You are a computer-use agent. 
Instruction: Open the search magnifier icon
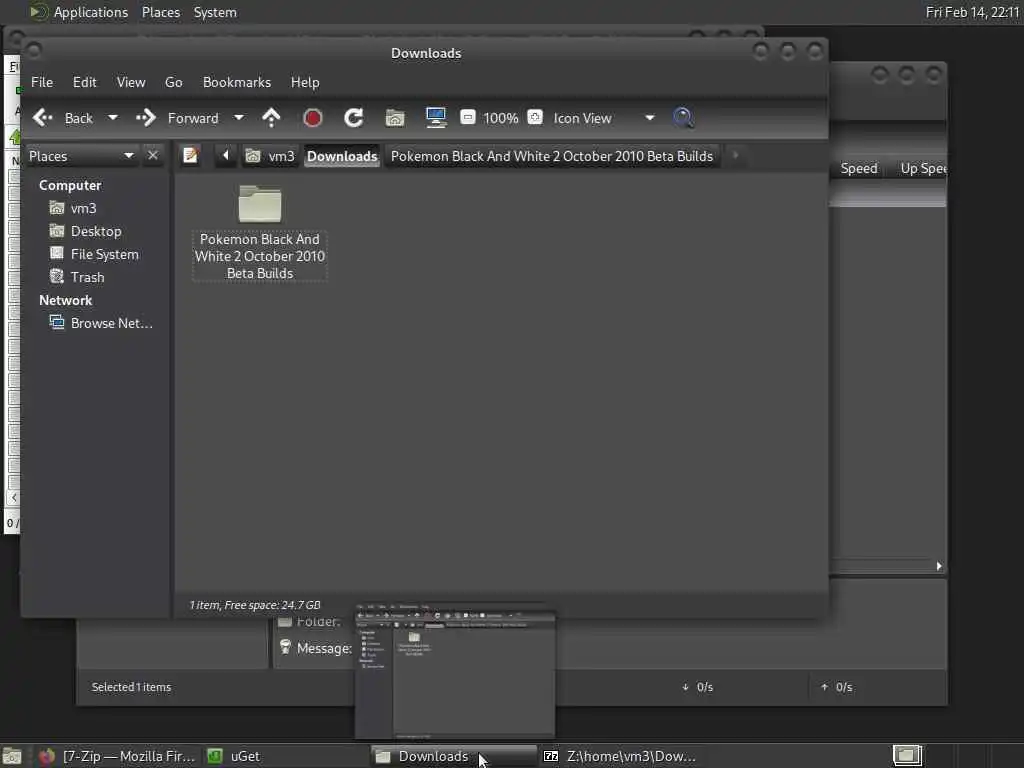coord(683,118)
